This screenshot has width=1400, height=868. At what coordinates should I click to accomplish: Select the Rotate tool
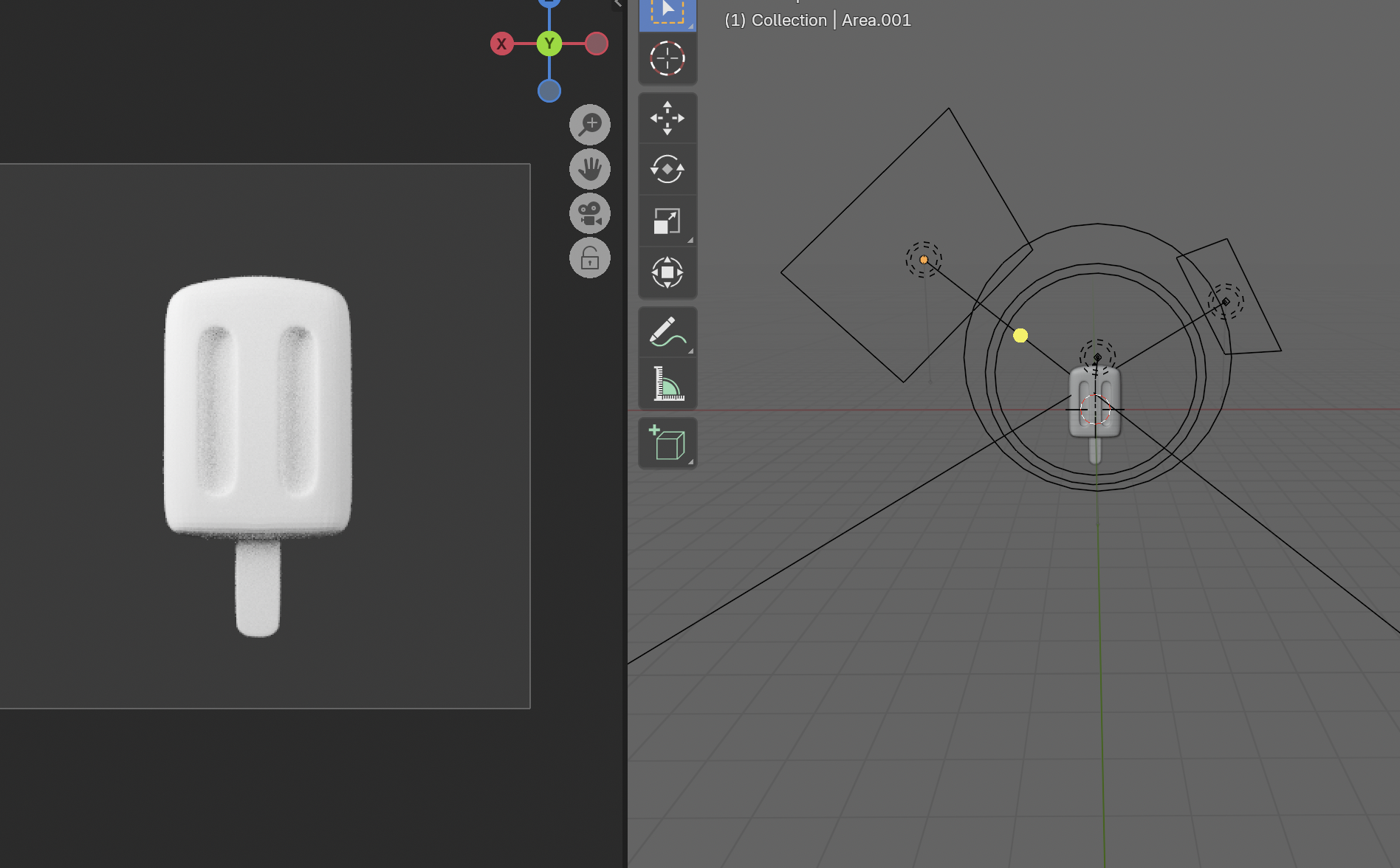pos(667,168)
